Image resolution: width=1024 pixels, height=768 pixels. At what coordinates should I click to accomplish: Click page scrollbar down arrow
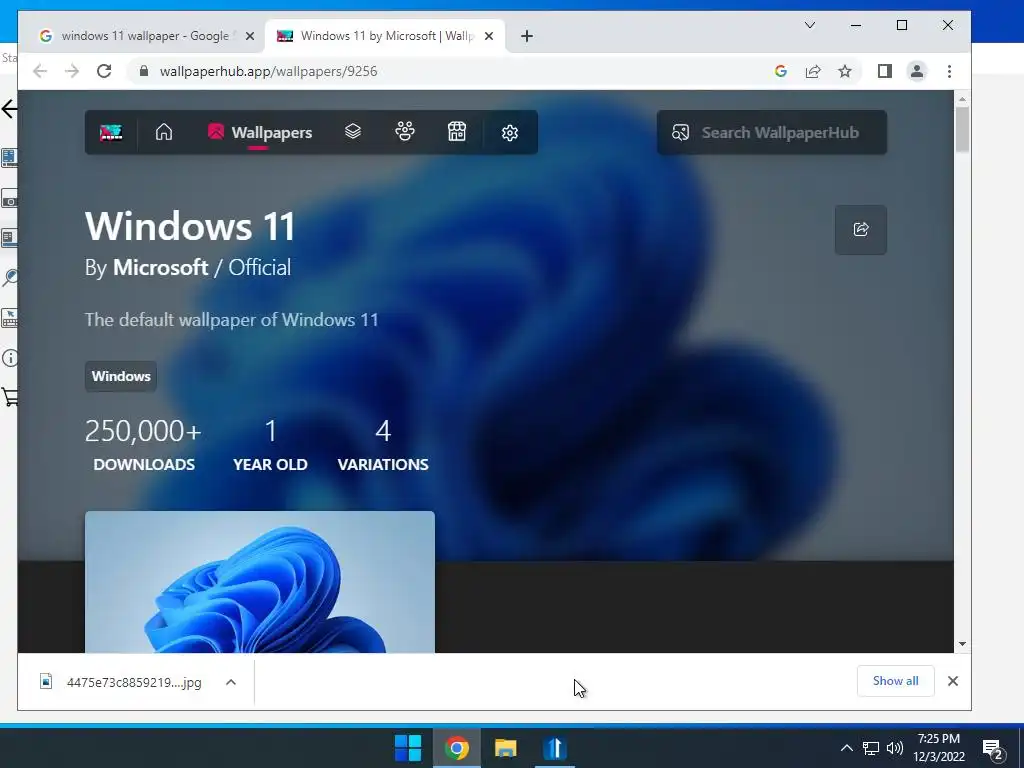point(962,644)
